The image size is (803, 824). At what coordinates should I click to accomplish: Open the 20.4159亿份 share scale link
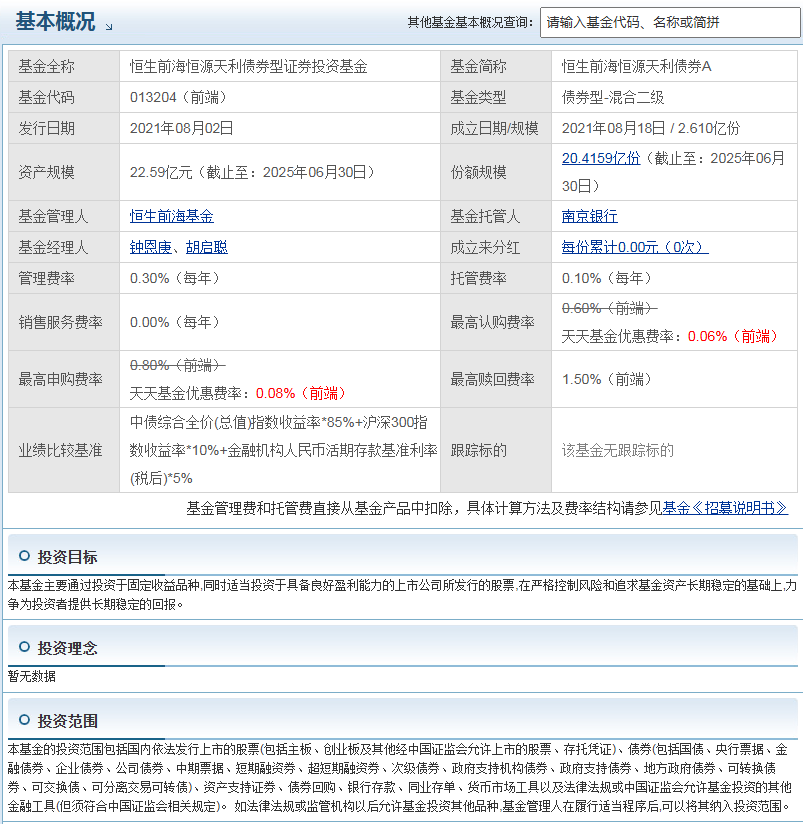pos(601,158)
